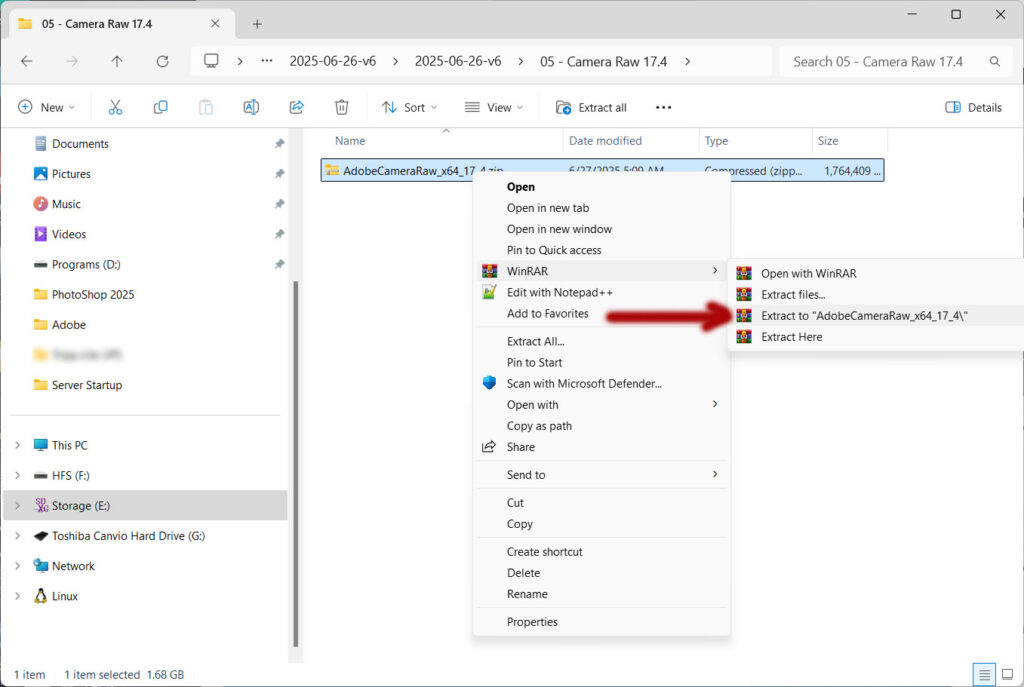Choose Properties in context menu
This screenshot has width=1024, height=687.
601,622
